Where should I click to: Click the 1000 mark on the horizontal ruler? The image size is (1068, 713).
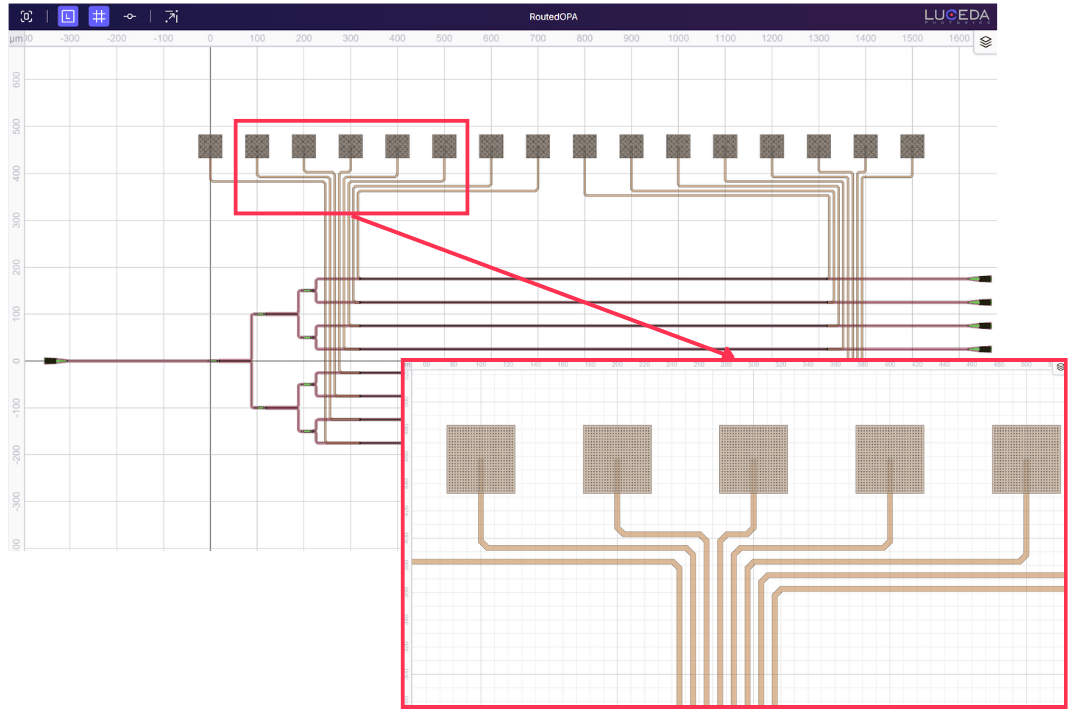point(678,38)
